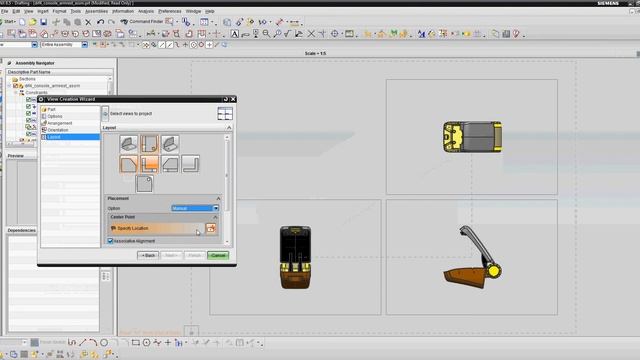Click the Preview panel header
640x360 pixels.
pyautogui.click(x=16, y=156)
